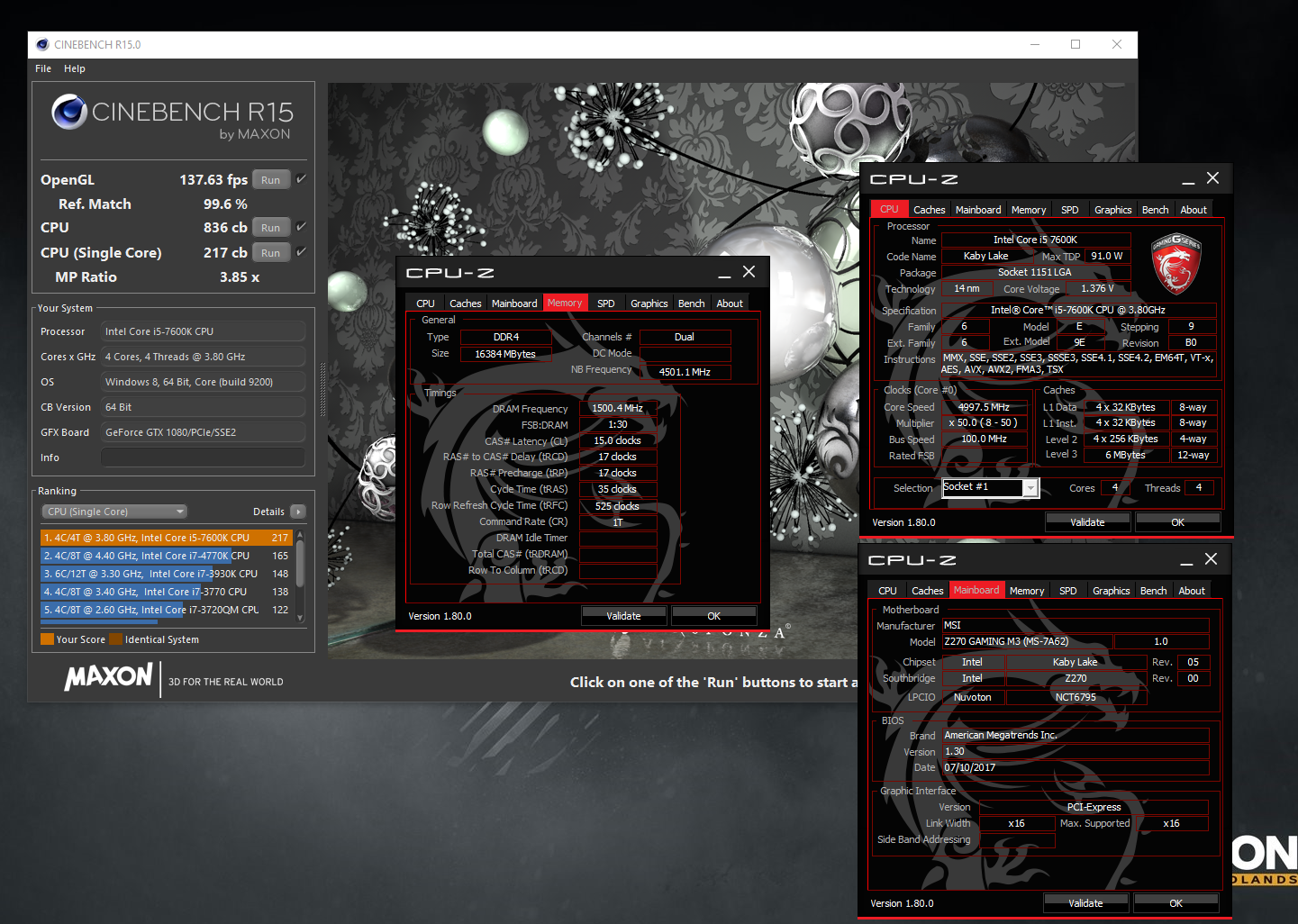Run the CPU (Single Core) benchmark
The image size is (1298, 924).
[271, 253]
